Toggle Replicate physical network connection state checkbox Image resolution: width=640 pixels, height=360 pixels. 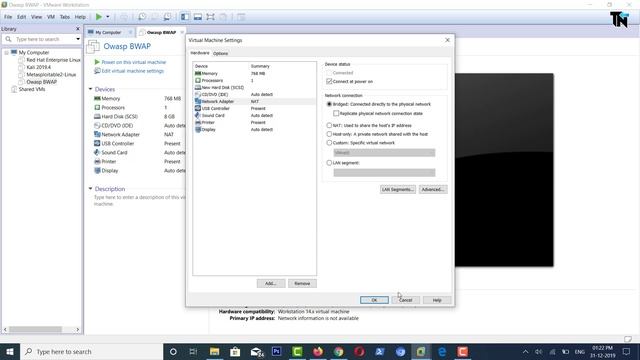click(x=336, y=113)
